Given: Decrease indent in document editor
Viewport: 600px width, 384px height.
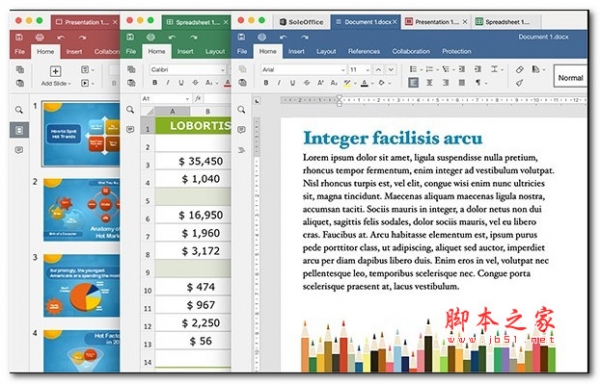Looking at the screenshot, I should point(462,69).
